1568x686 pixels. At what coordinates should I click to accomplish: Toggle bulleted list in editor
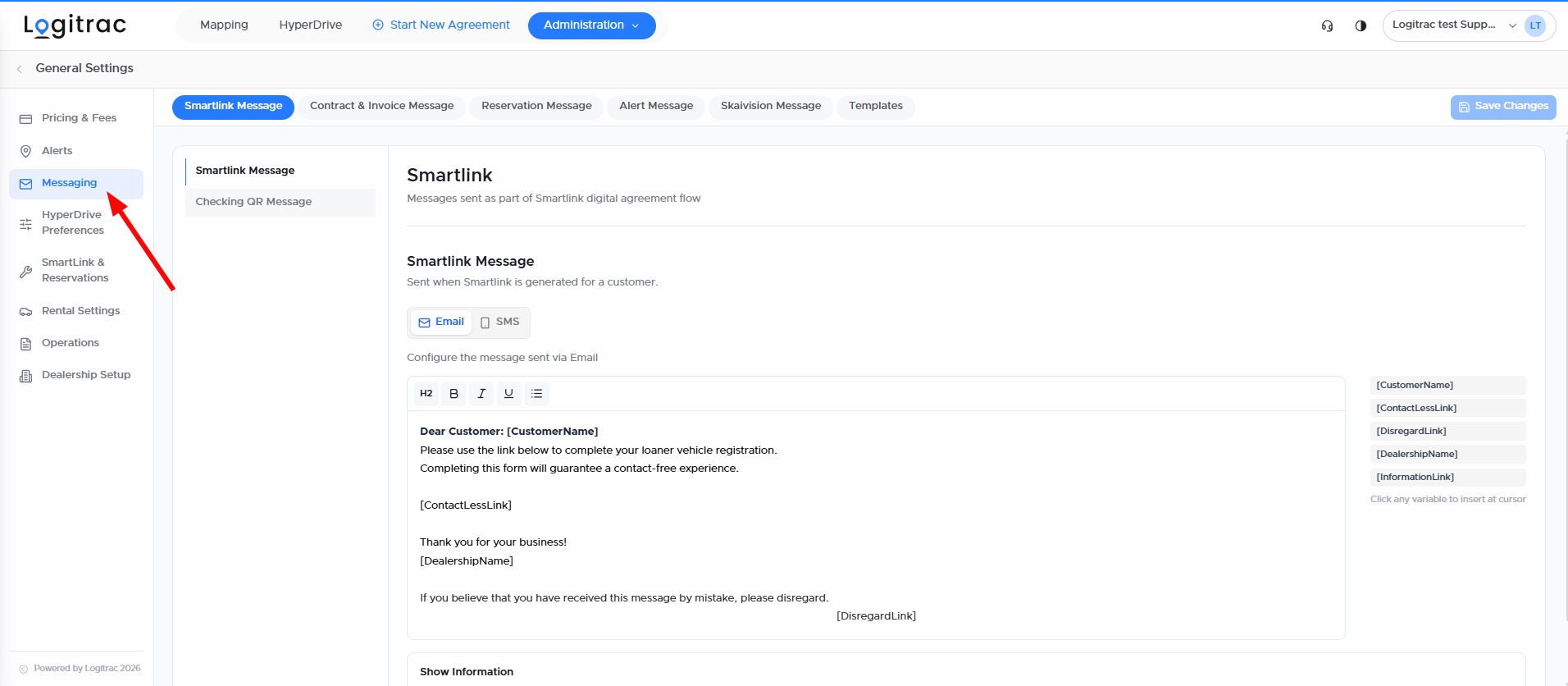536,394
